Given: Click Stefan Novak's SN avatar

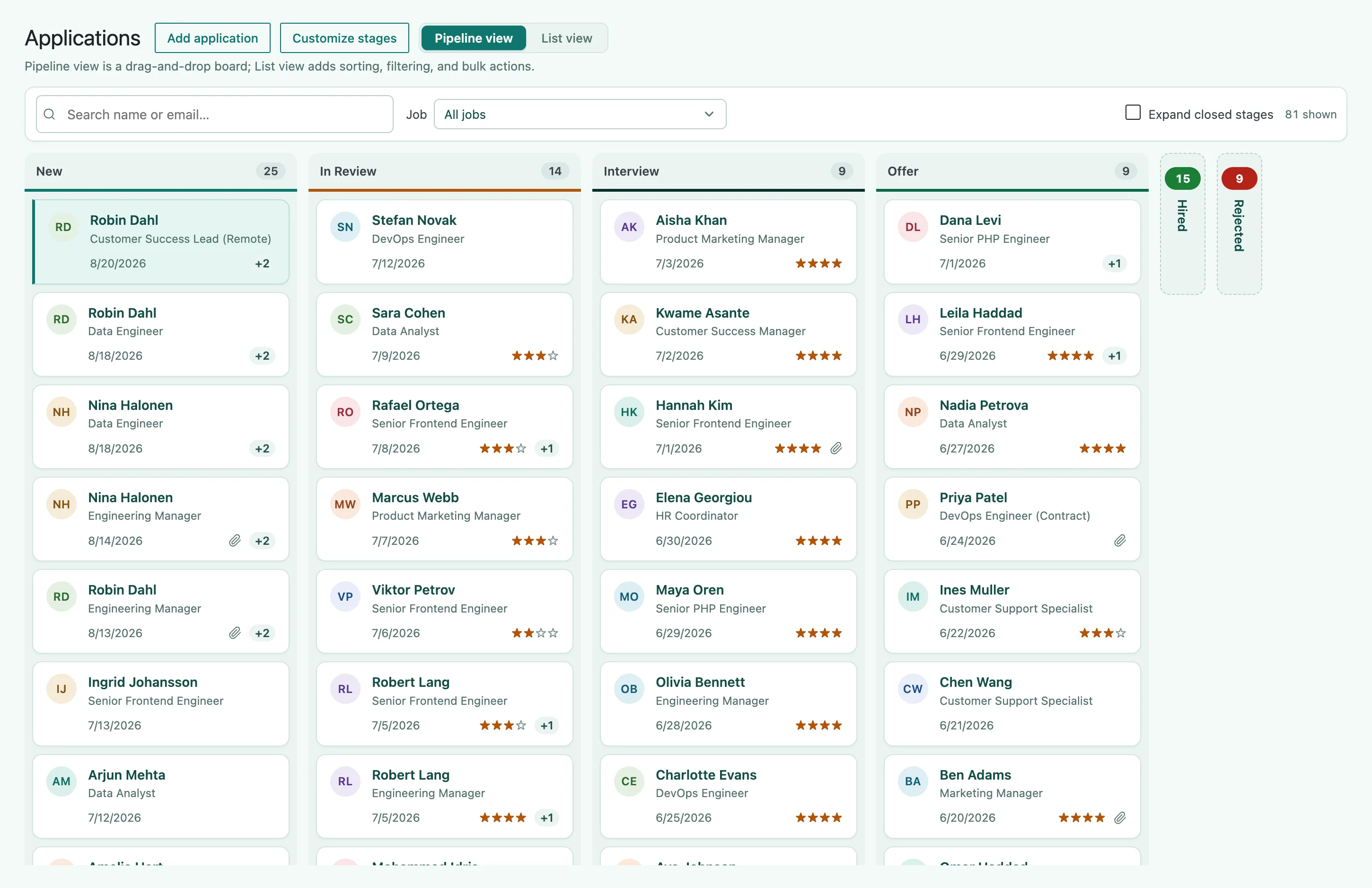Looking at the screenshot, I should 345,227.
